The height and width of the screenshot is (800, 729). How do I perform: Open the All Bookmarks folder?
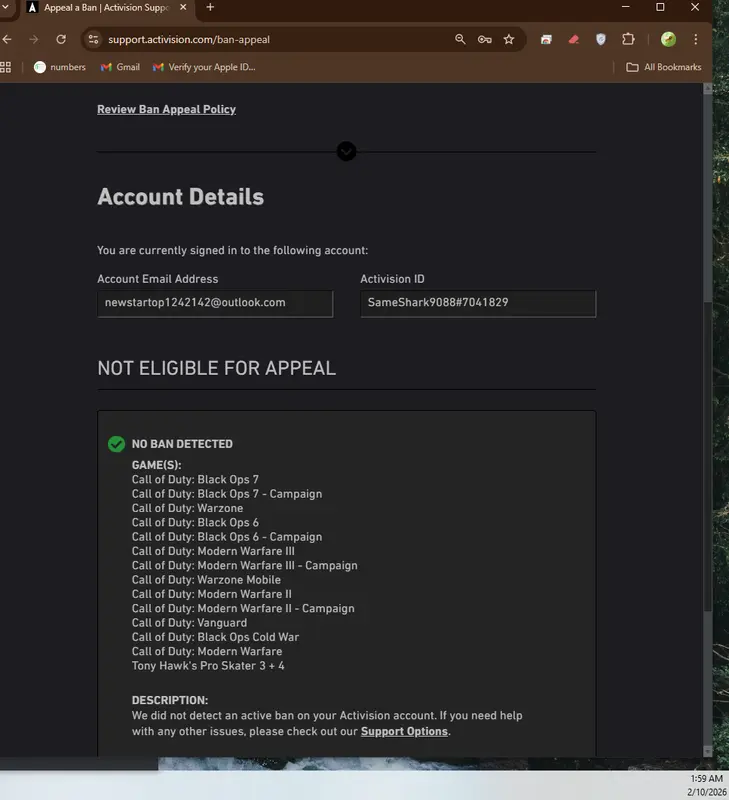[664, 67]
